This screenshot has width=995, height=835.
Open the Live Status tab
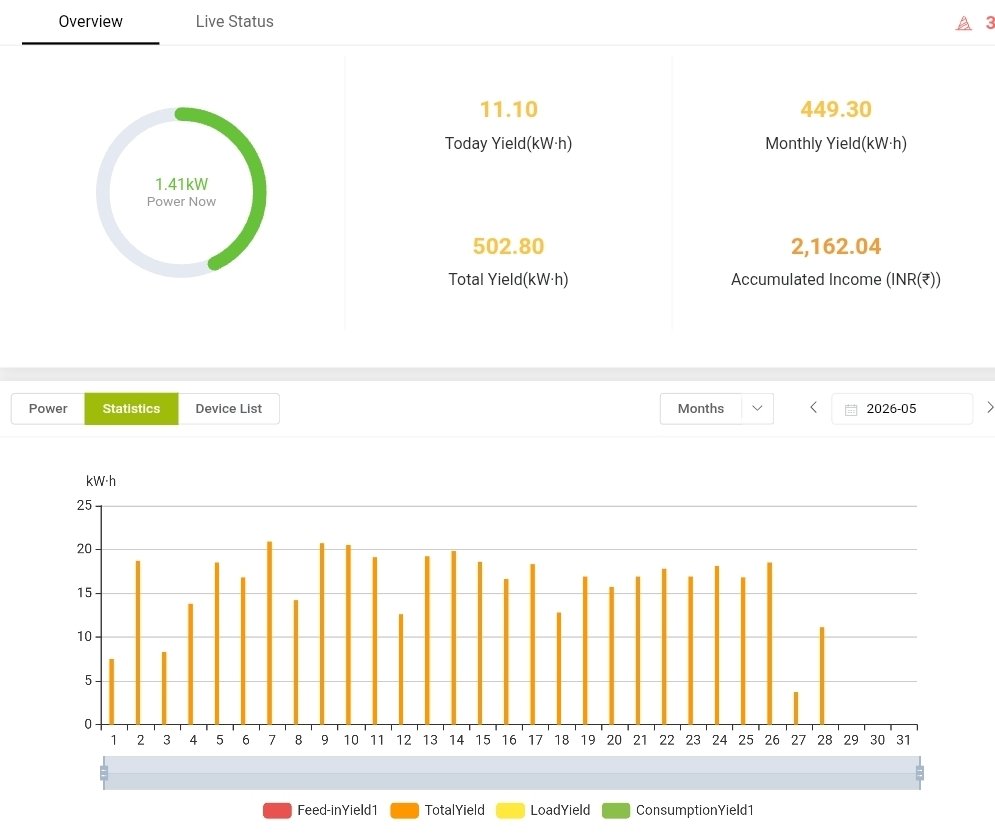[234, 22]
